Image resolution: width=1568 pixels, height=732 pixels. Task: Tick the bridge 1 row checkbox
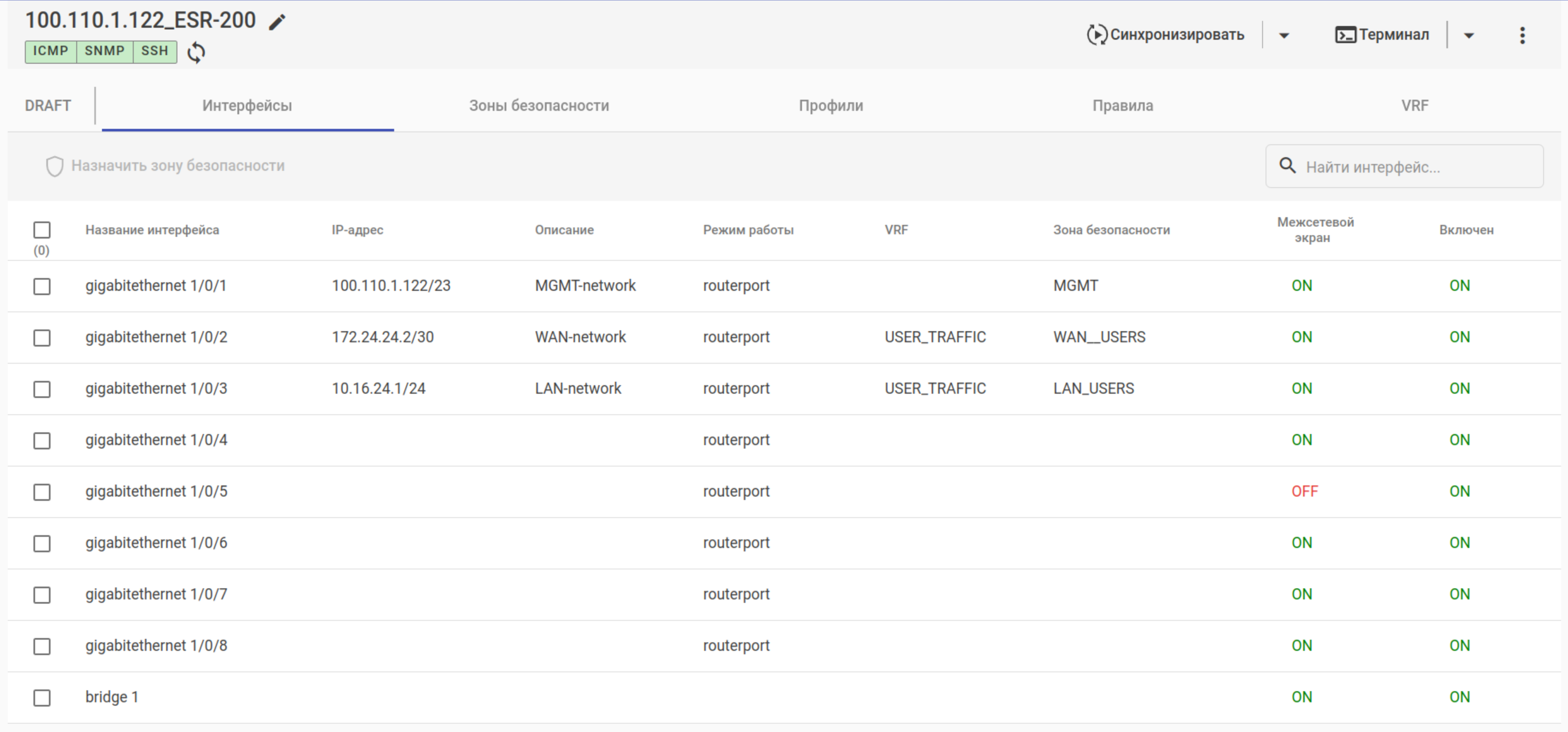pos(42,698)
